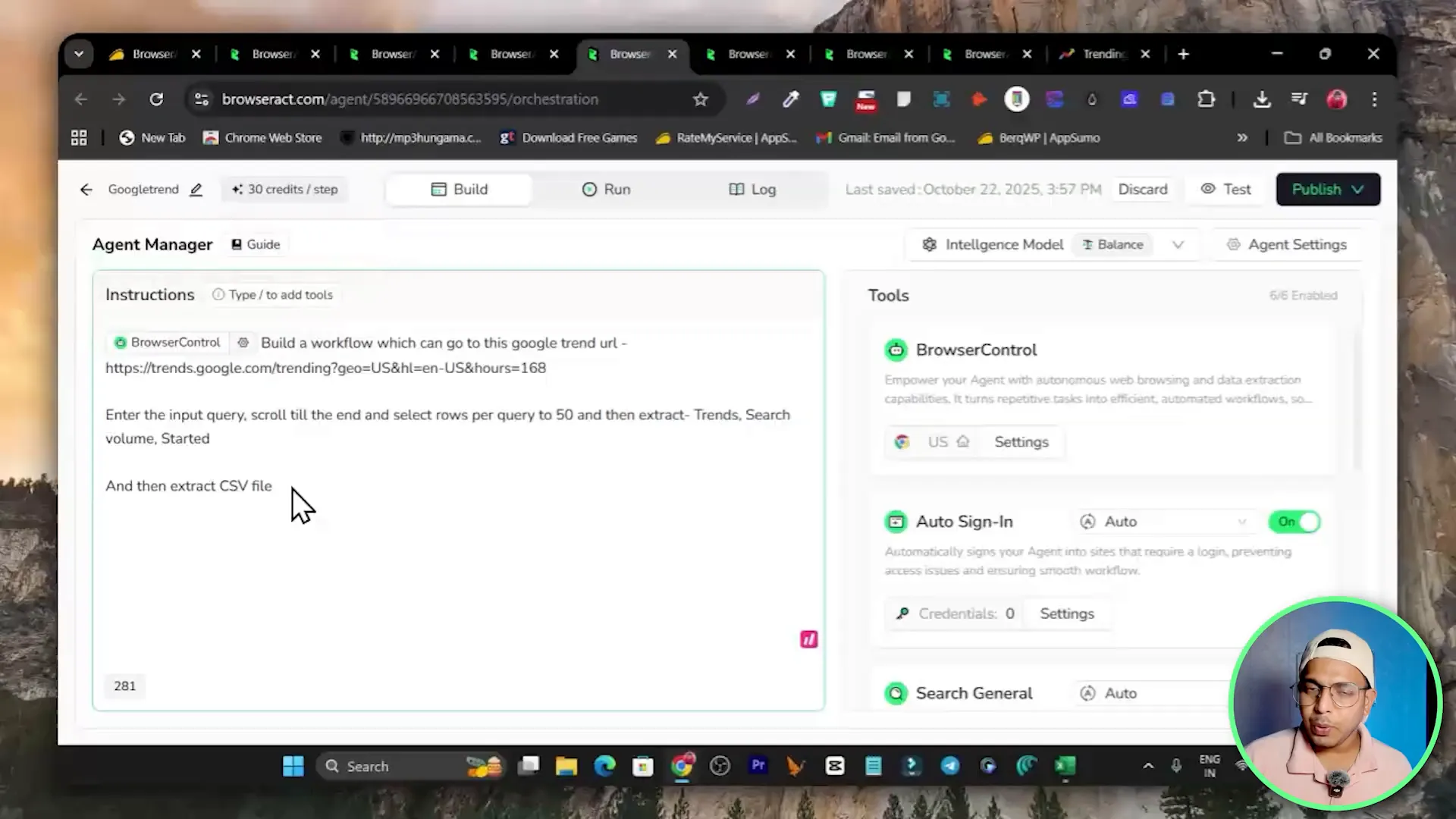Open Telegram from the taskbar
The image size is (1456, 819).
click(x=950, y=766)
